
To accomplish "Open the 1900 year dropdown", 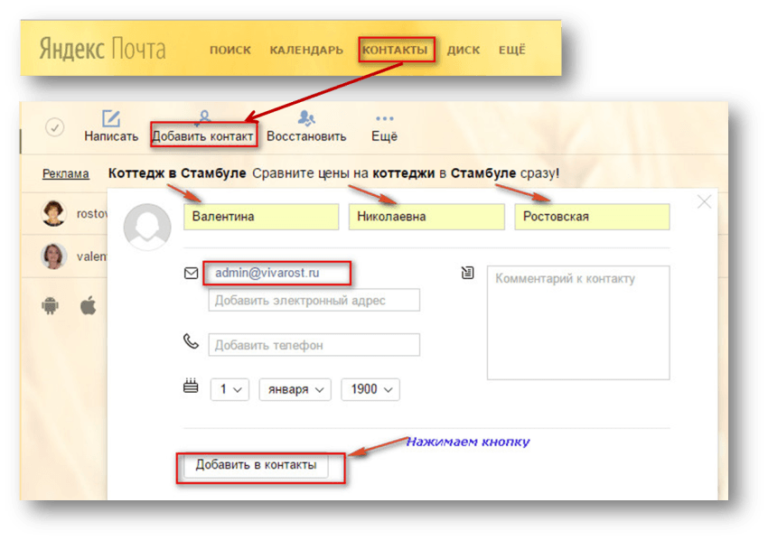I will 370,390.
